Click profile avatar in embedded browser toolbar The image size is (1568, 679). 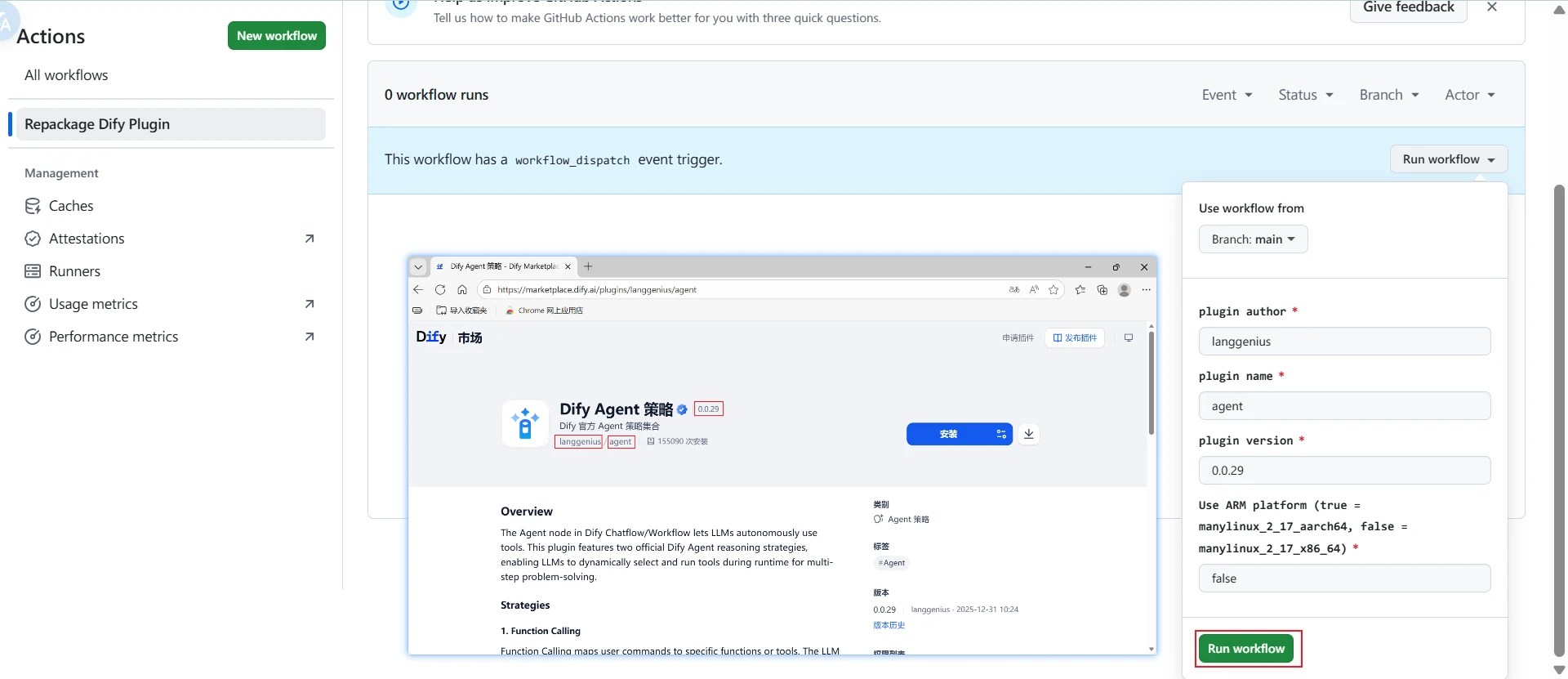coord(1125,289)
